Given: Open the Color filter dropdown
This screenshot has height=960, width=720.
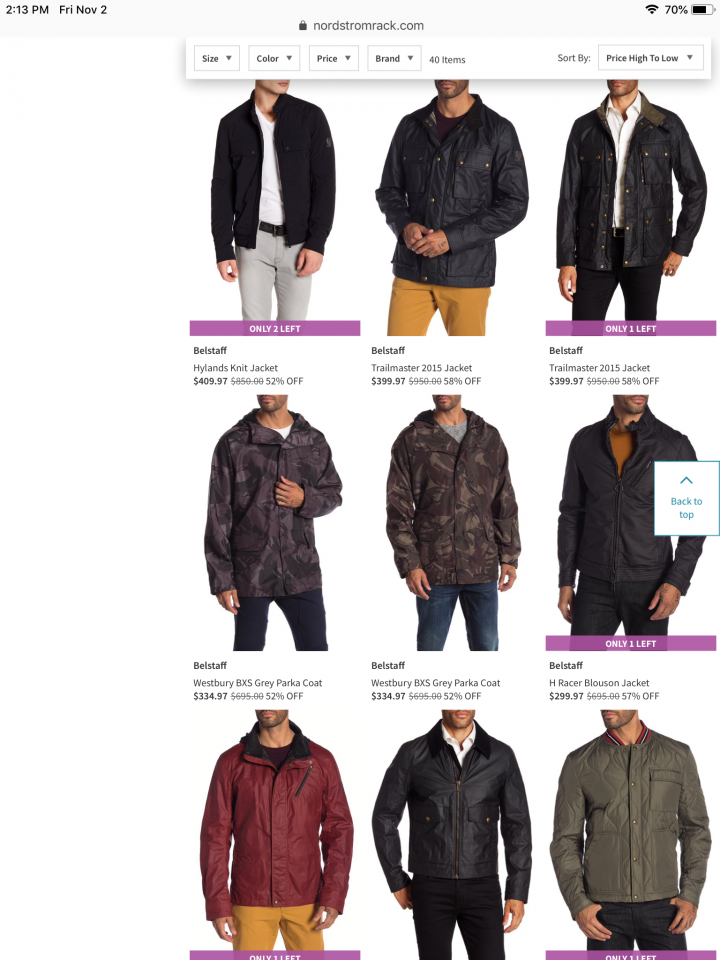Looking at the screenshot, I should tap(274, 58).
